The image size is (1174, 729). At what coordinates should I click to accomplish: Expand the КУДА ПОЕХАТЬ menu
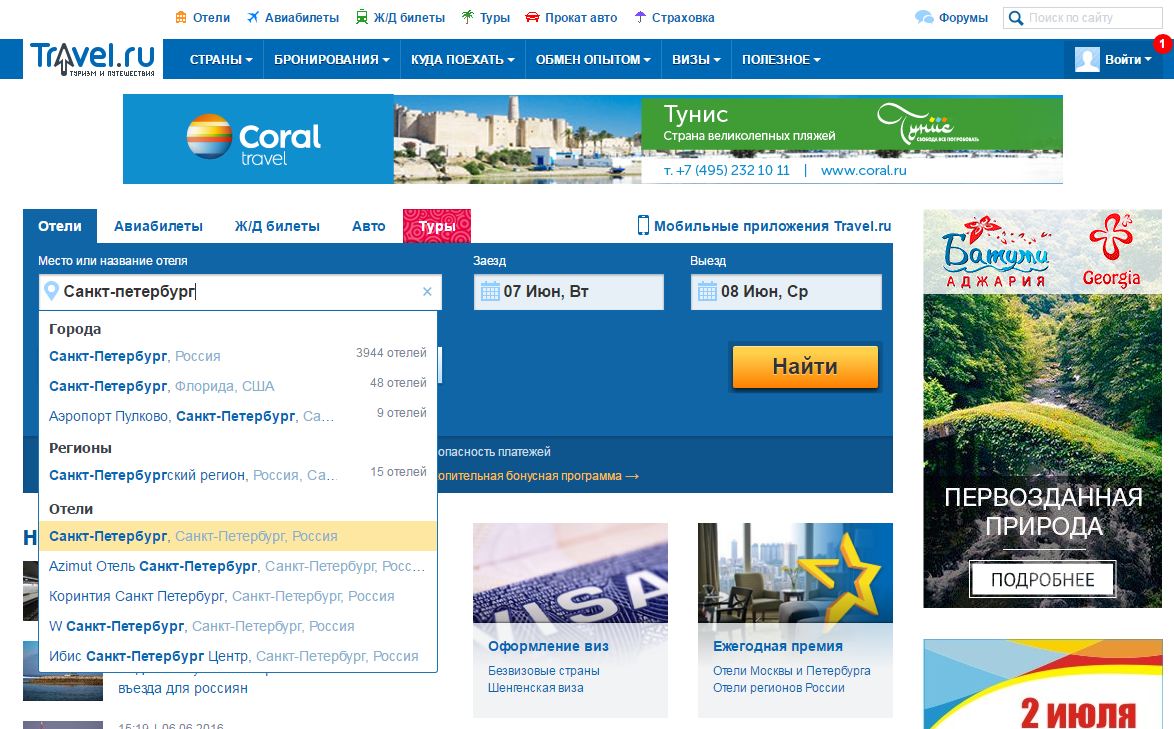(x=463, y=59)
